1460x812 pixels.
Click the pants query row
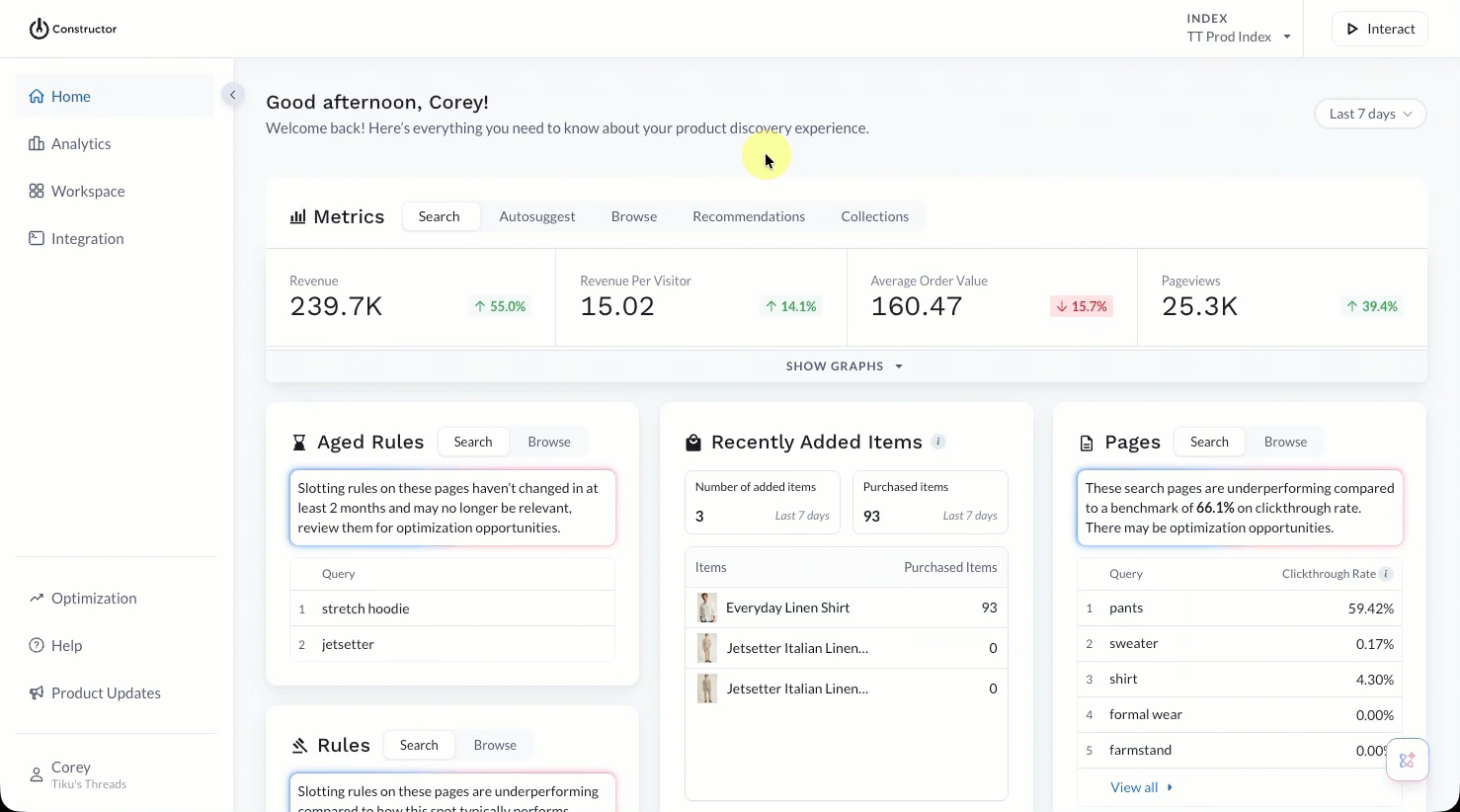coord(1240,608)
